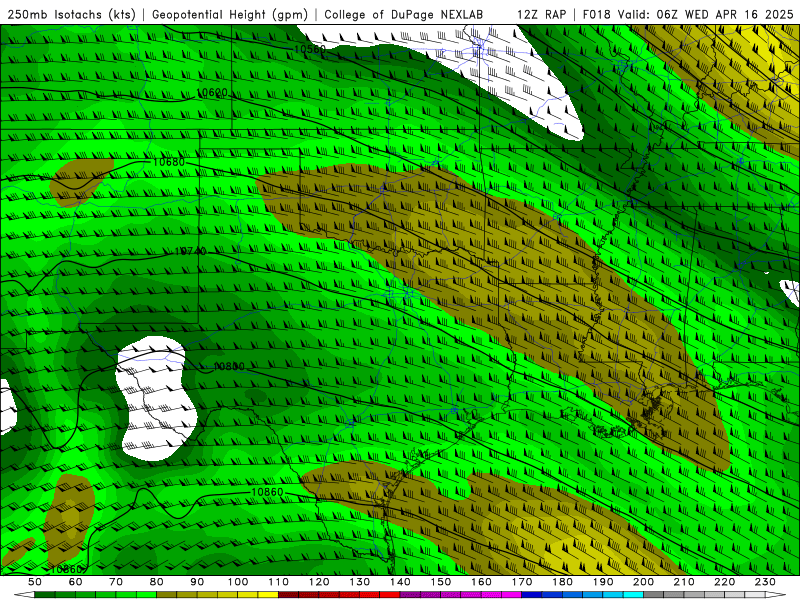
Task: Click the 110 value on the color scale
Action: 279,582
